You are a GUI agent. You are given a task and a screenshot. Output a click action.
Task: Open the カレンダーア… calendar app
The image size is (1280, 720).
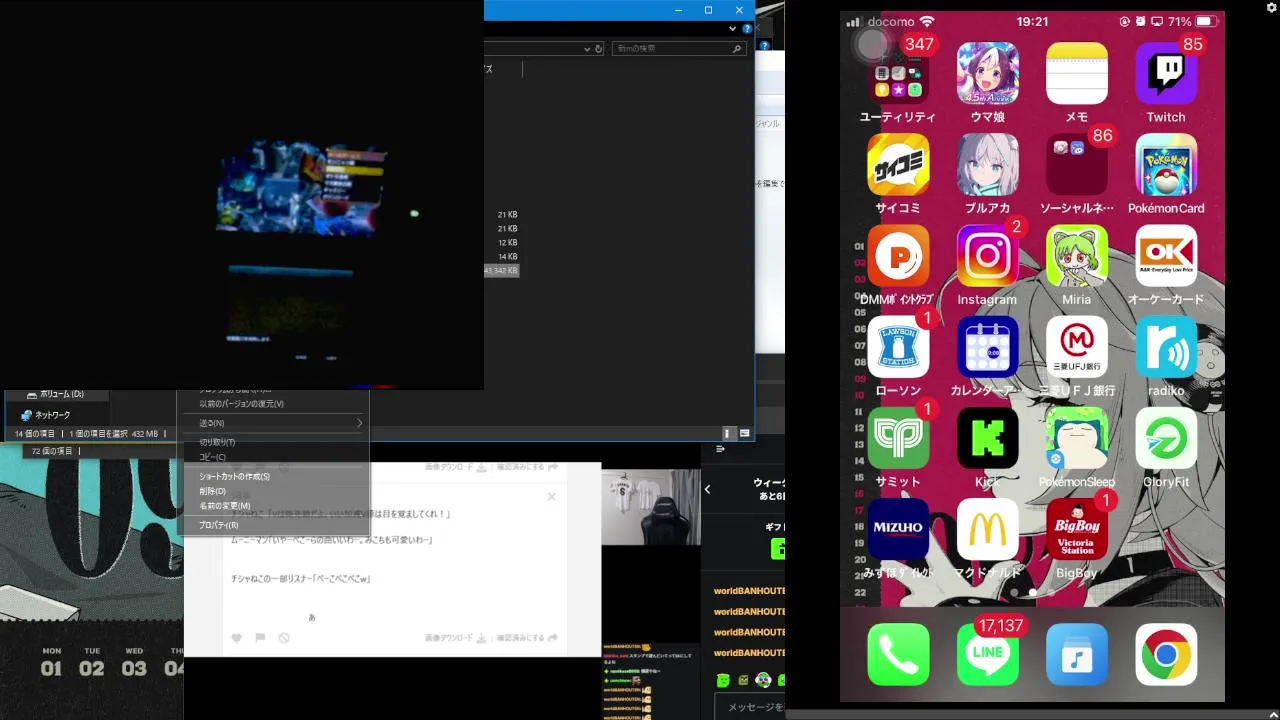point(987,348)
